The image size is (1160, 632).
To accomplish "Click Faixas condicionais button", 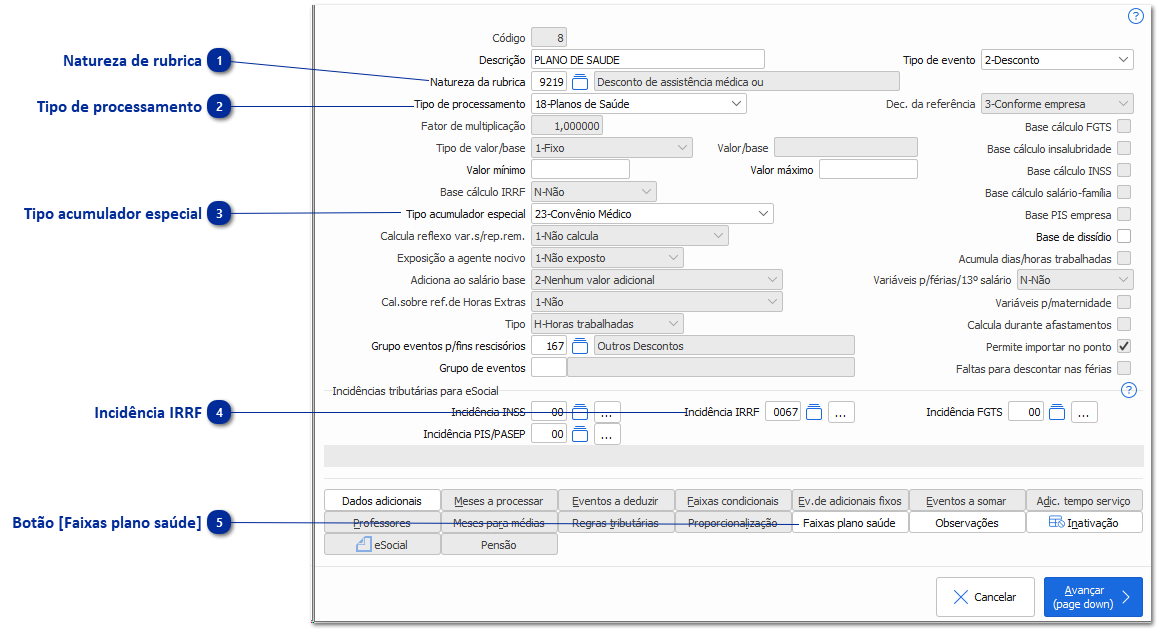I will click(733, 501).
